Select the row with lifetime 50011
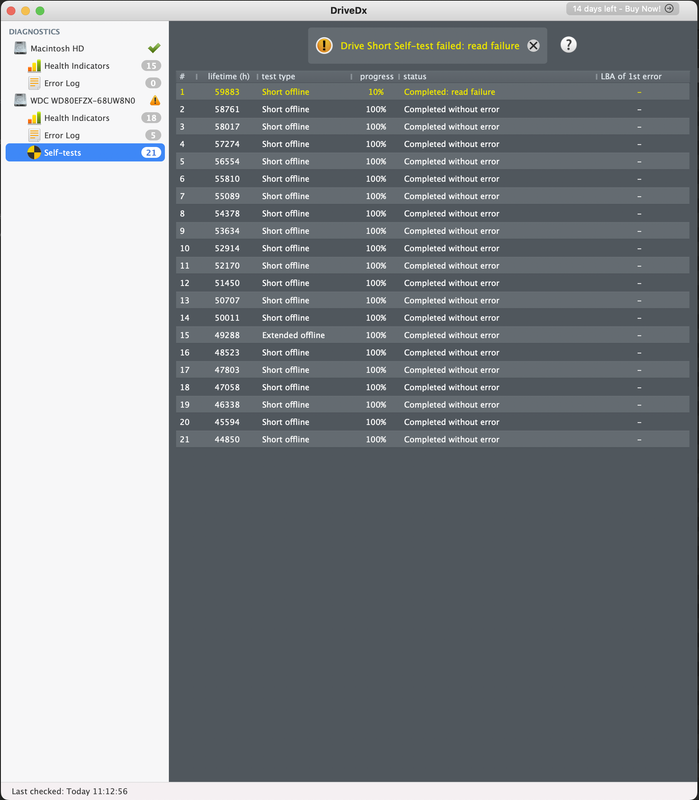Screen dimensions: 699x800 [433, 317]
